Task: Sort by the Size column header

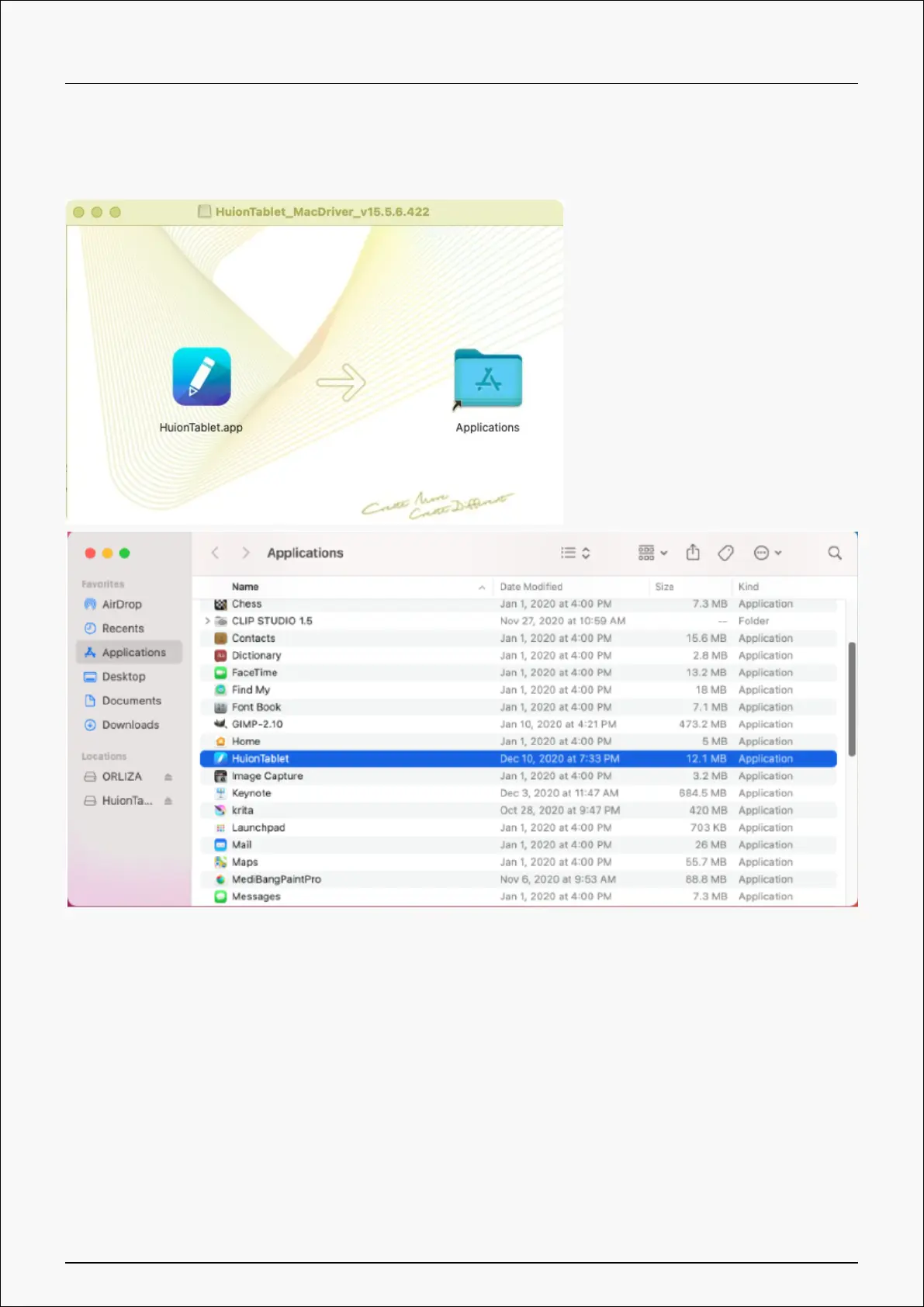Action: point(665,587)
